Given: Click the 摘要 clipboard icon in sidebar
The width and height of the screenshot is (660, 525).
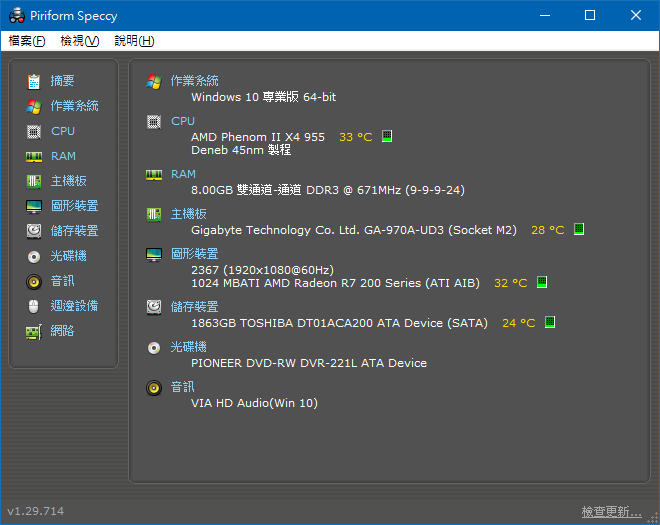Looking at the screenshot, I should click(34, 81).
